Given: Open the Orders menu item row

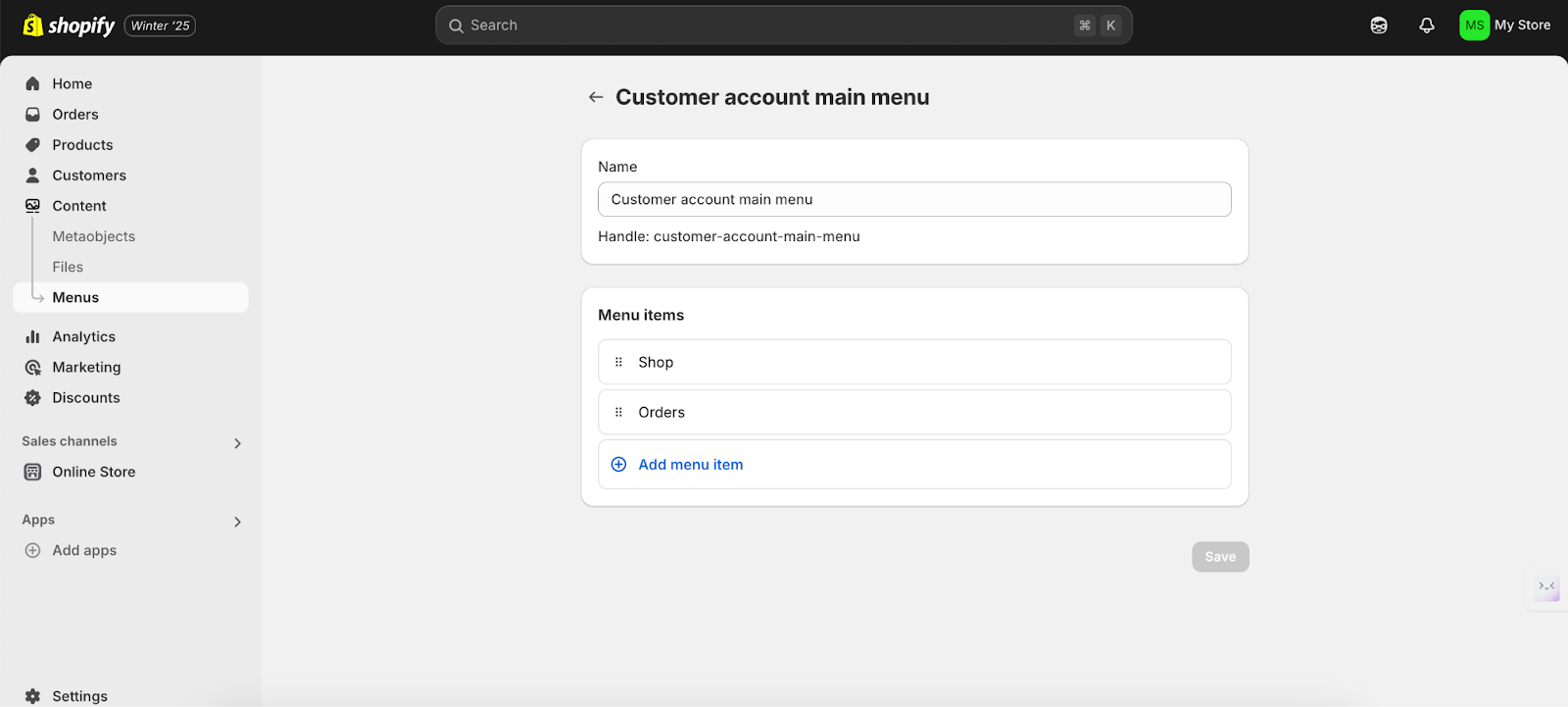Looking at the screenshot, I should [914, 412].
